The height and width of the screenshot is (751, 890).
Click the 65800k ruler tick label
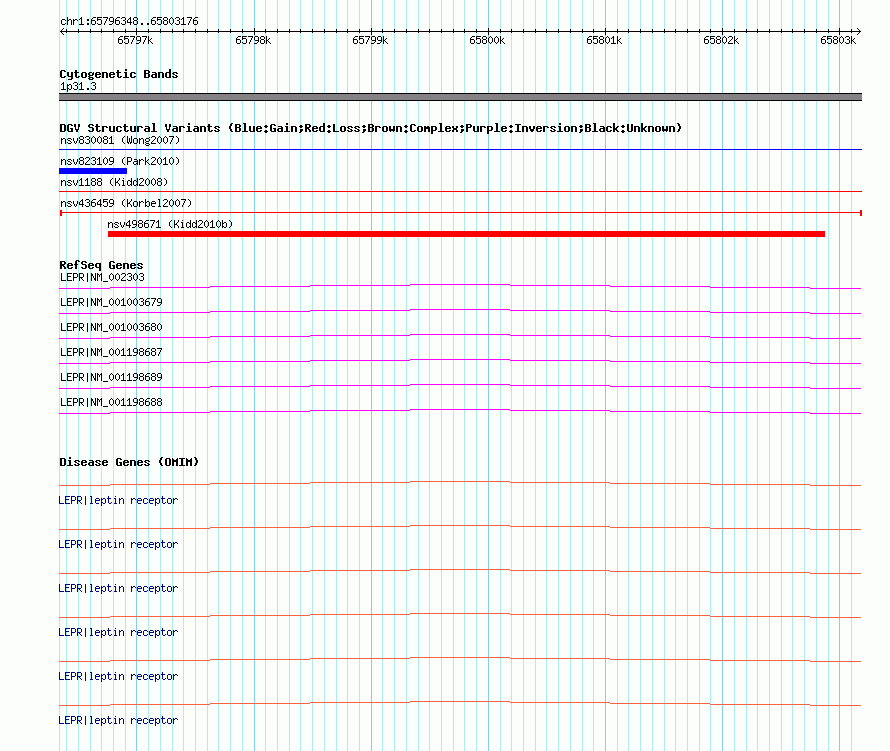(487, 40)
